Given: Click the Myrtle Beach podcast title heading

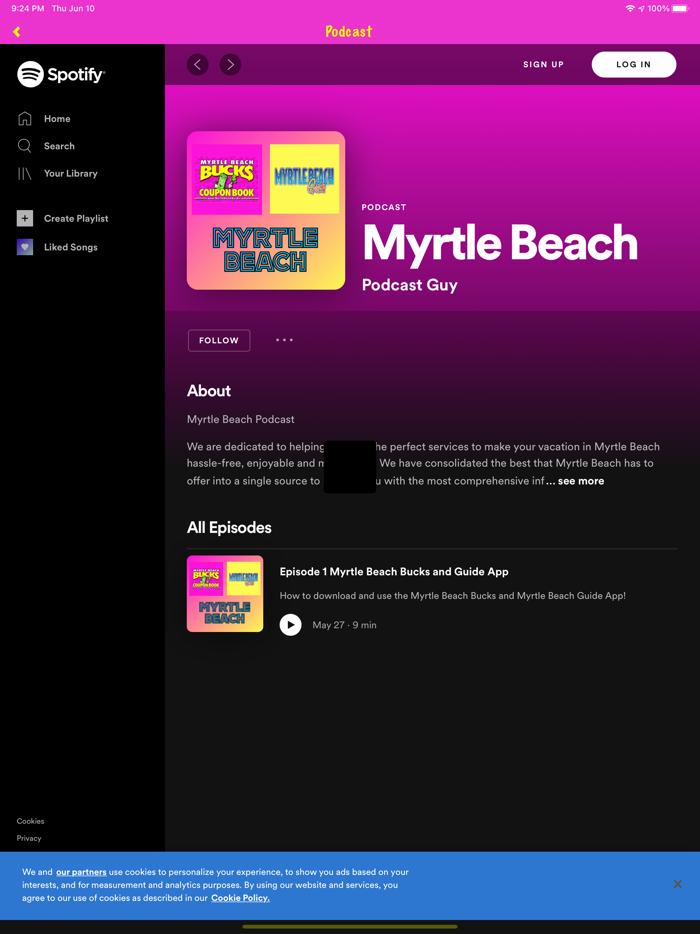Looking at the screenshot, I should pos(500,243).
